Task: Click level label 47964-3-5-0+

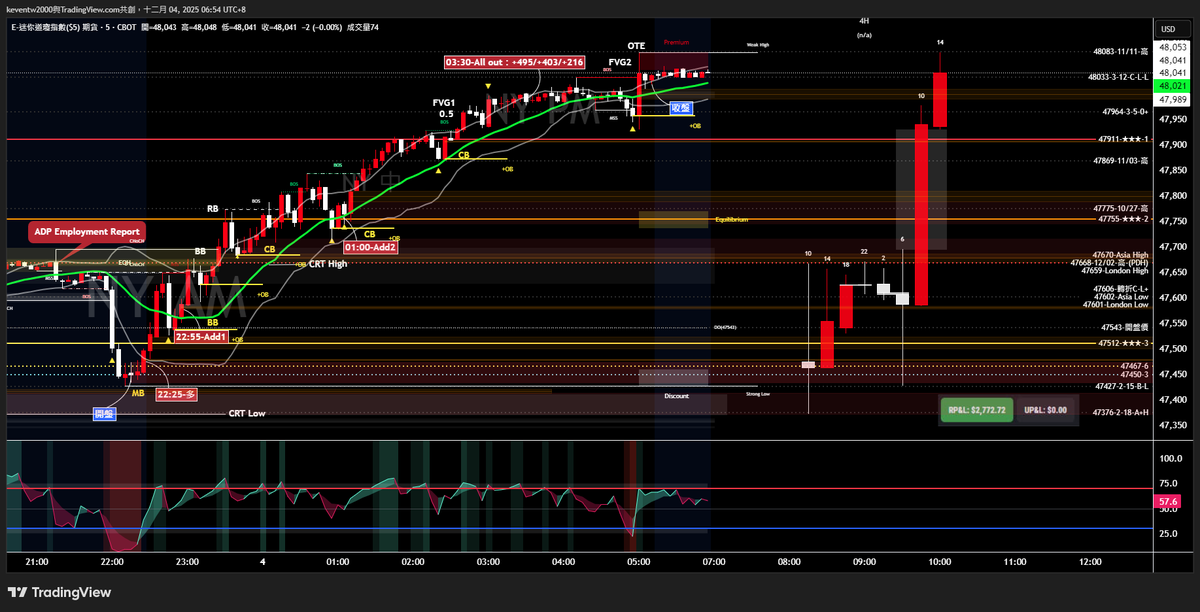Action: click(1126, 113)
